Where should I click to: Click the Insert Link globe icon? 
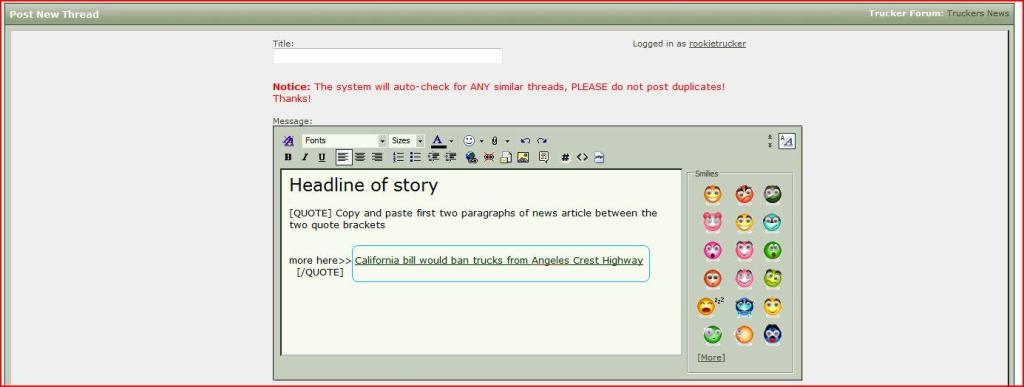(472, 157)
